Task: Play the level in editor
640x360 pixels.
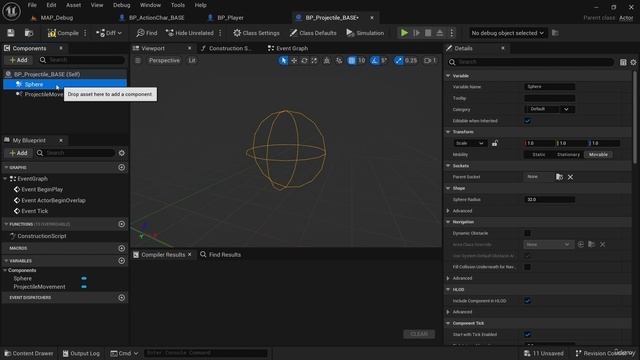Action: pos(404,33)
